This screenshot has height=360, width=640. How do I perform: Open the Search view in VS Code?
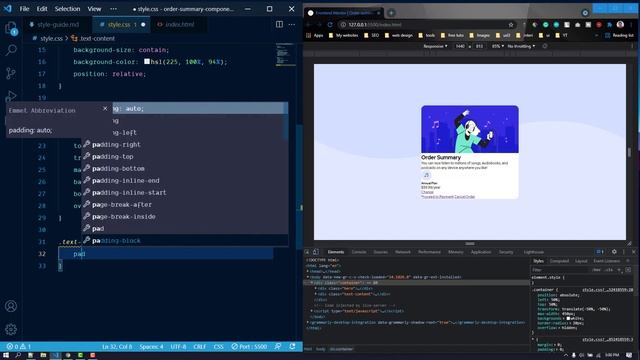11,51
